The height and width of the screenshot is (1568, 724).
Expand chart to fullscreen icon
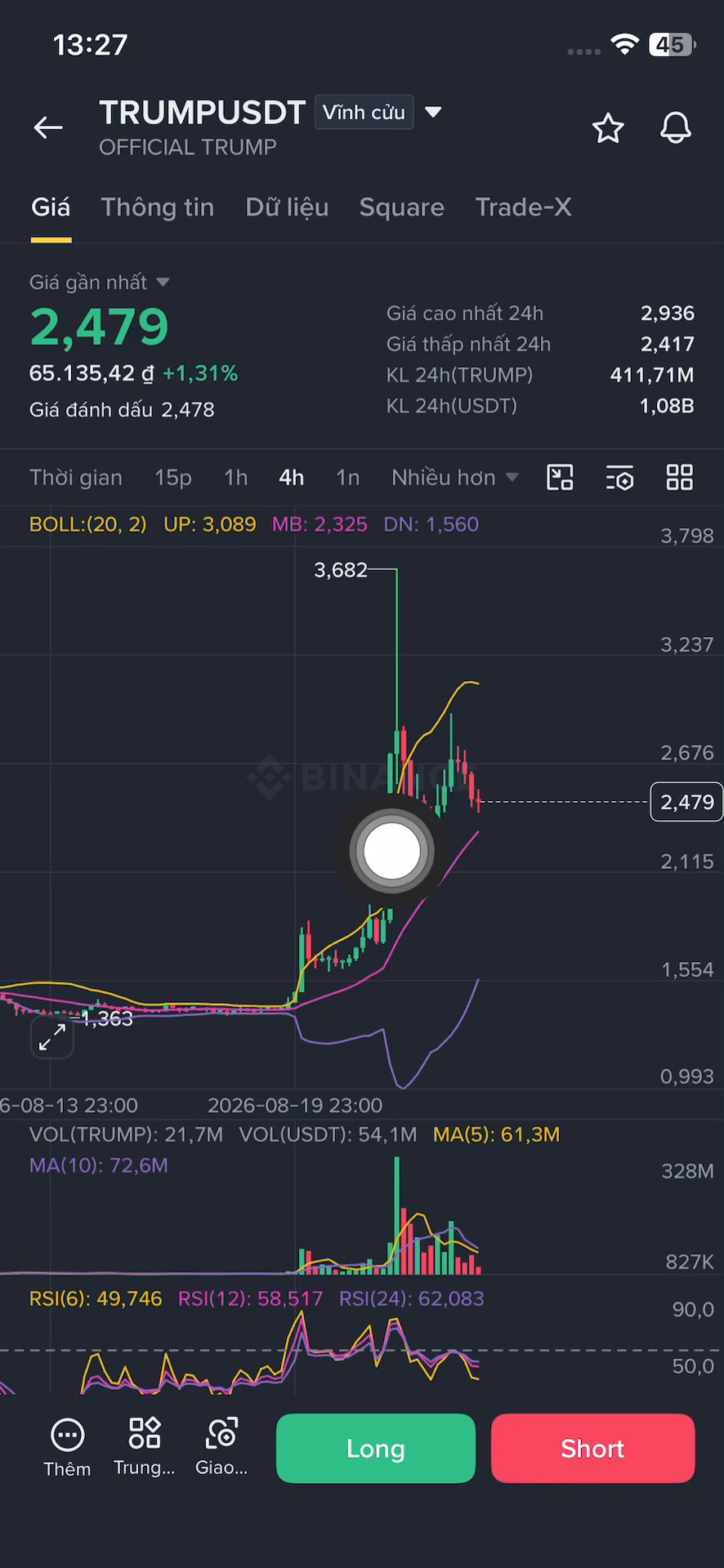tap(52, 1037)
